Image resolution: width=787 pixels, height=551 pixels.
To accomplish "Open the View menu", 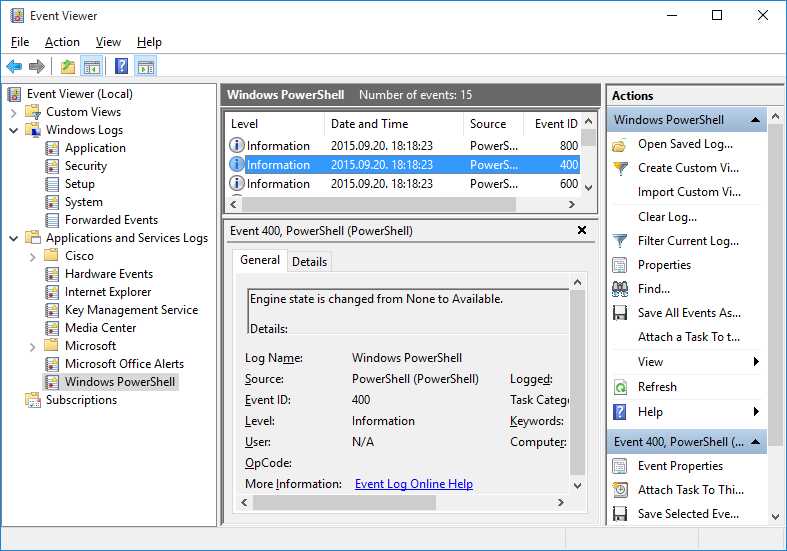I will click(x=108, y=42).
